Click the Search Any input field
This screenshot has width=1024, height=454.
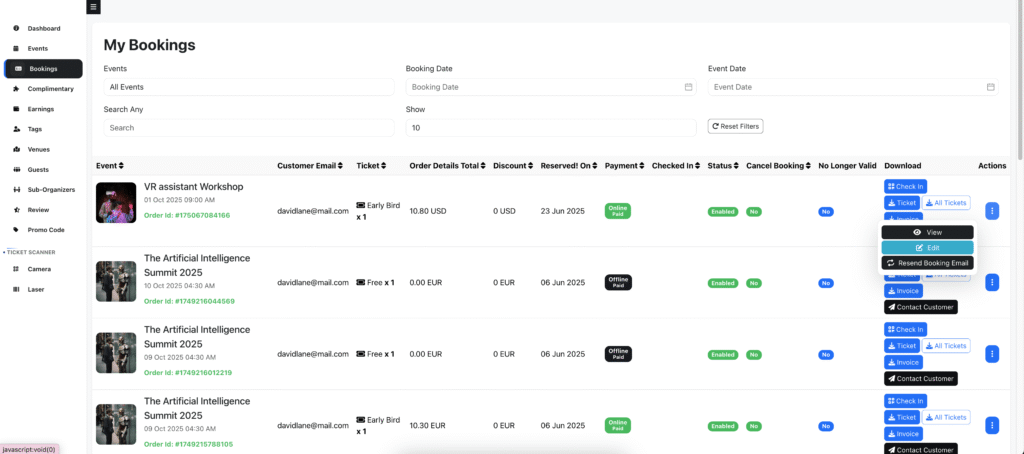[x=249, y=128]
